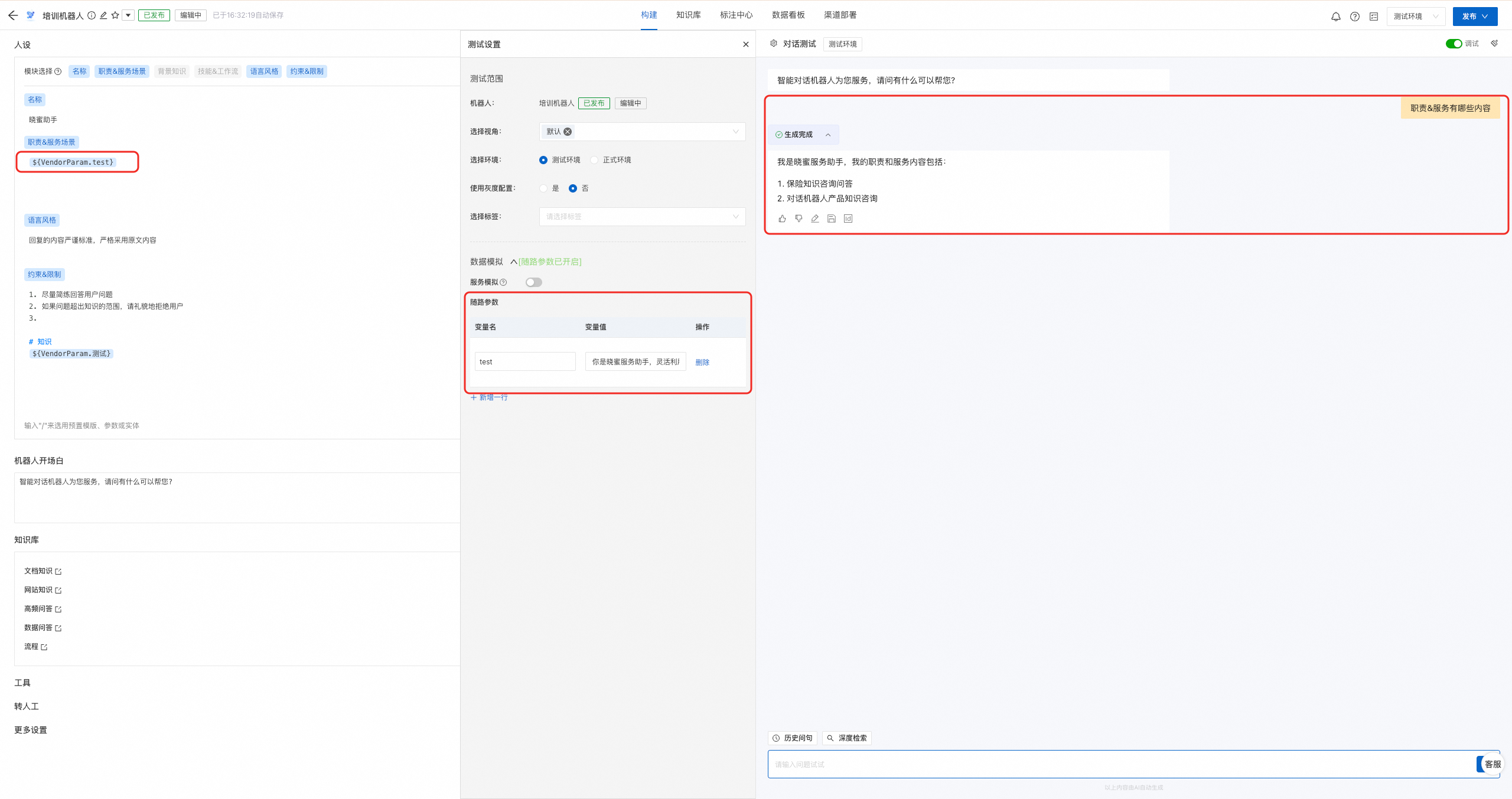Click the help icon next to 模块选择

pyautogui.click(x=58, y=71)
